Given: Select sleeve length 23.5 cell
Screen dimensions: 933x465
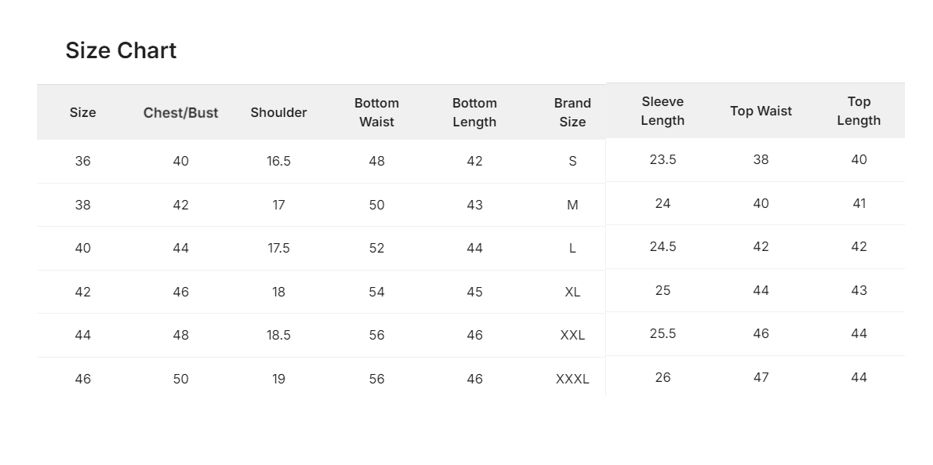Looking at the screenshot, I should tap(663, 160).
